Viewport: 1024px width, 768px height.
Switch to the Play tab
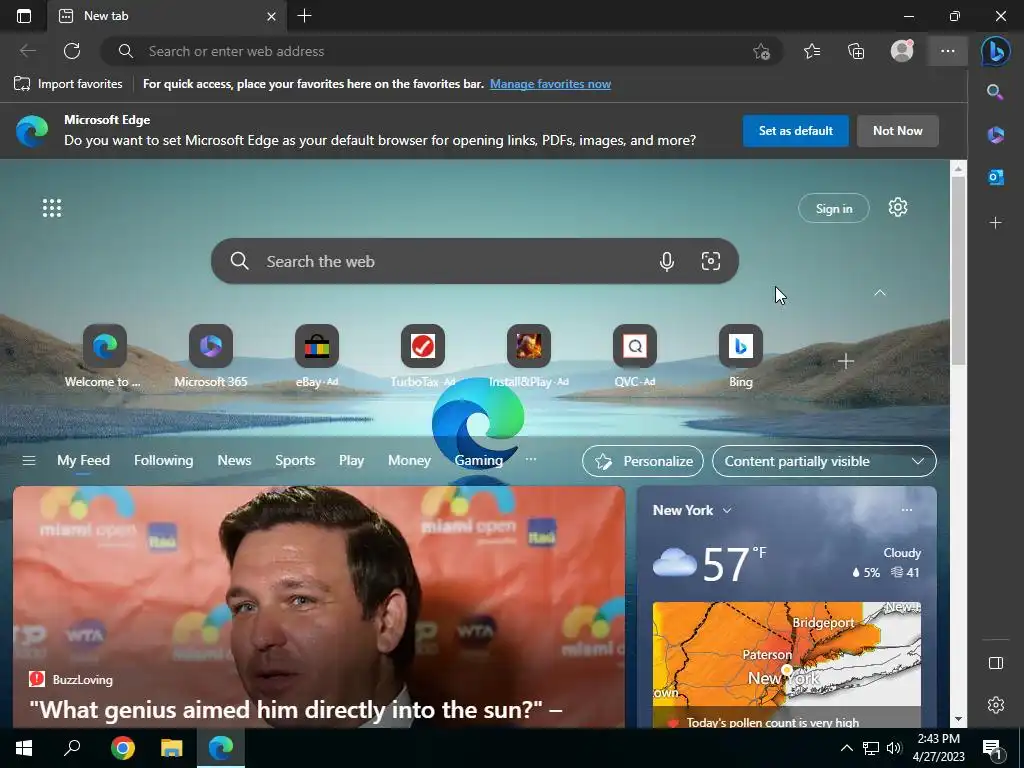pos(351,460)
